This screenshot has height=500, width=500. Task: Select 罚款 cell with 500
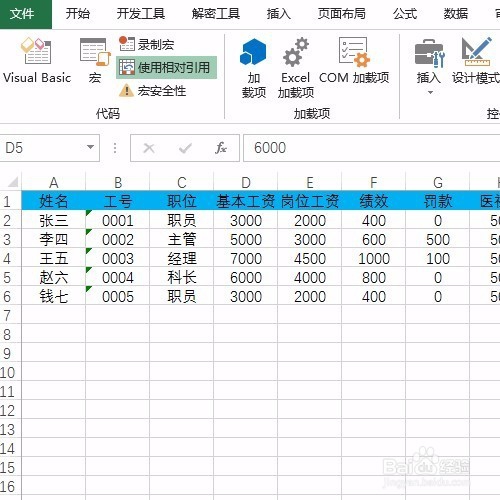(x=438, y=239)
